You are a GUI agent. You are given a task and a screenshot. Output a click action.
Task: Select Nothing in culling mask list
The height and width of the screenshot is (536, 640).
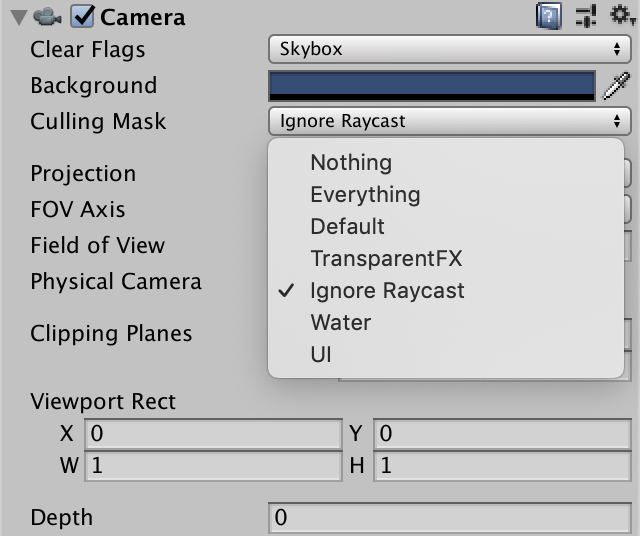[351, 162]
